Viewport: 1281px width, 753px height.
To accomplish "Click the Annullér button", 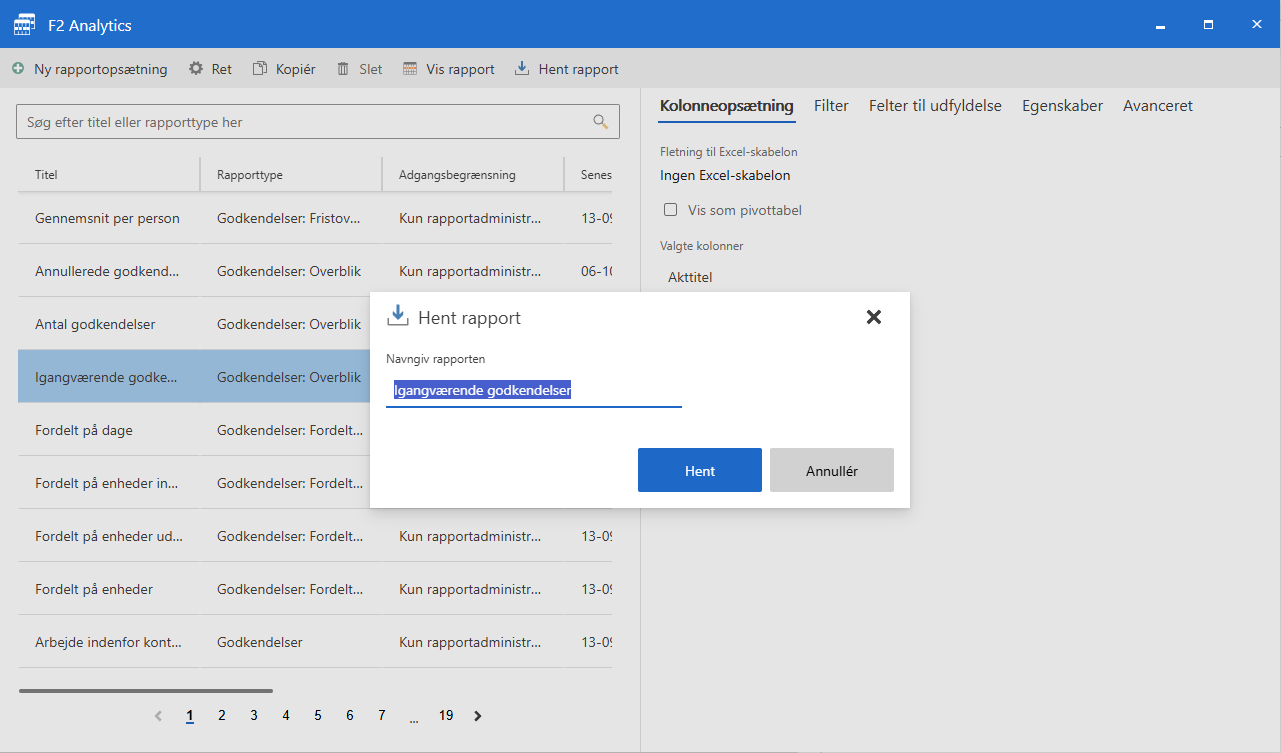I will (831, 470).
